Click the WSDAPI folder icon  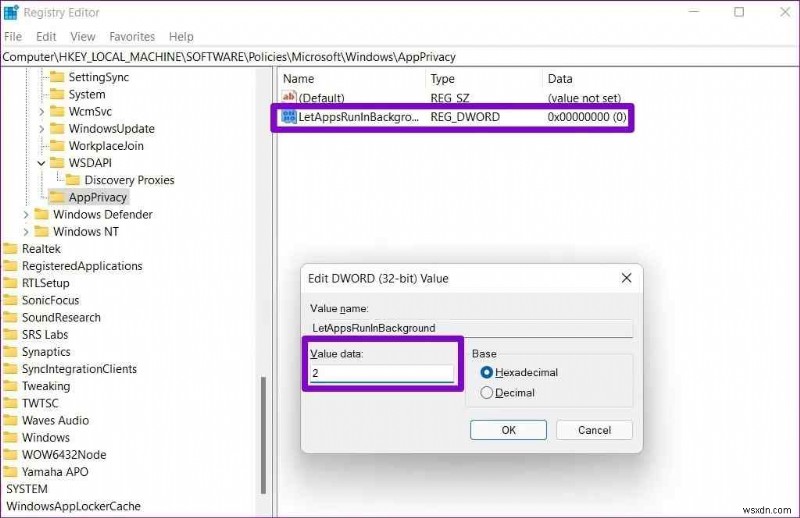[x=57, y=163]
